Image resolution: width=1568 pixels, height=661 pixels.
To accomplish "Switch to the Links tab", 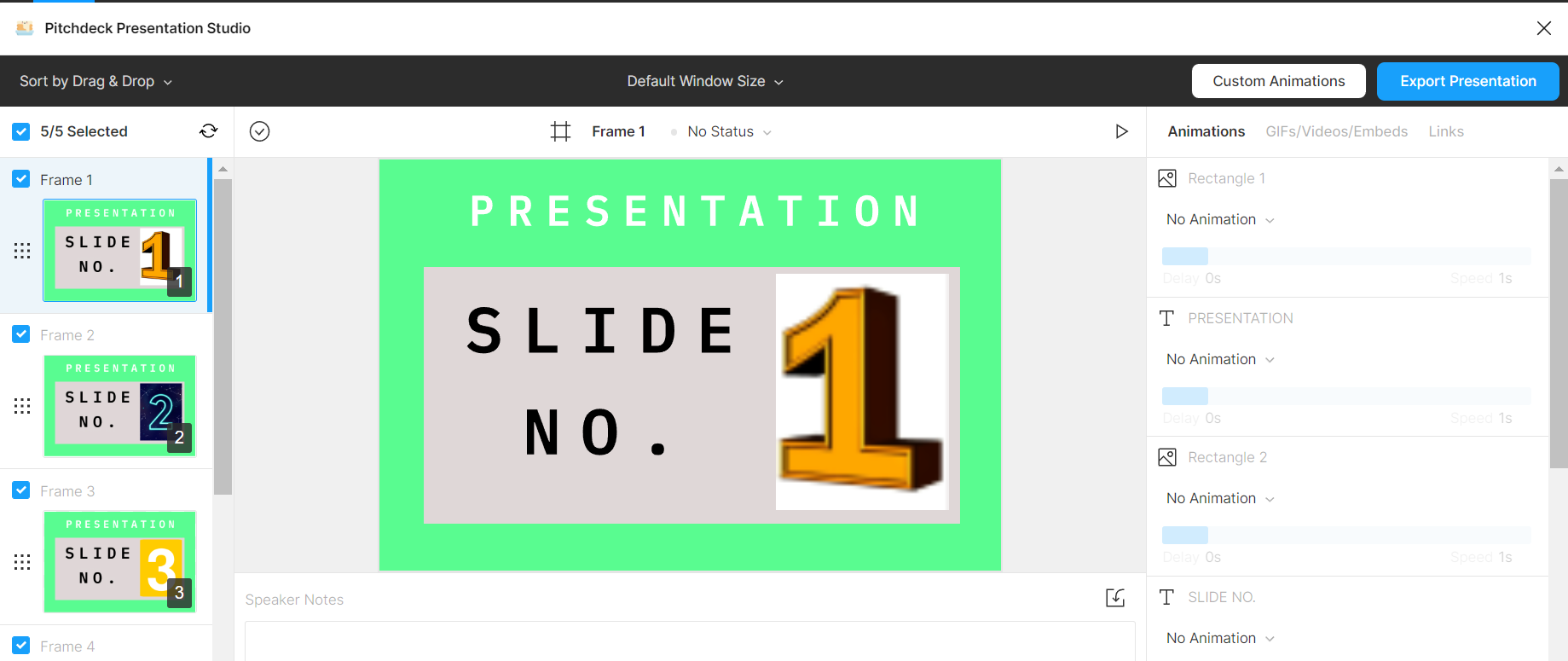I will click(1446, 131).
